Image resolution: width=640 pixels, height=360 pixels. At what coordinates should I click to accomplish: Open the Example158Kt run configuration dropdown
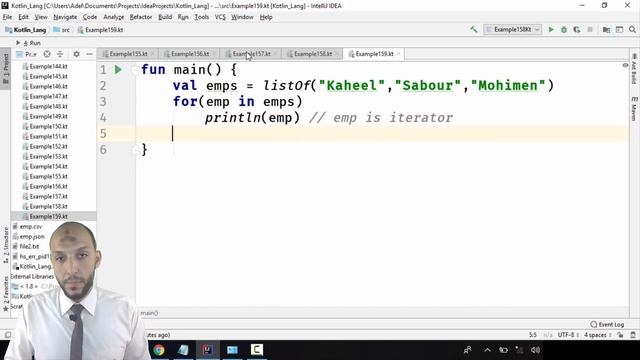point(513,29)
